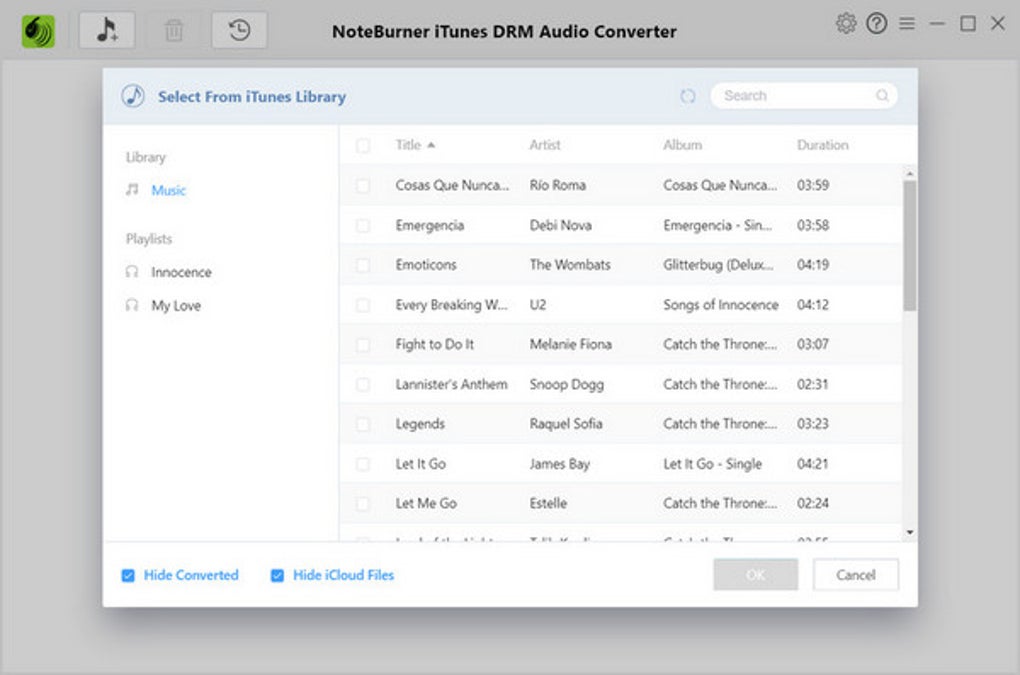Viewport: 1020px width, 675px height.
Task: Click the 04:19 duration value
Action: pyautogui.click(x=812, y=265)
